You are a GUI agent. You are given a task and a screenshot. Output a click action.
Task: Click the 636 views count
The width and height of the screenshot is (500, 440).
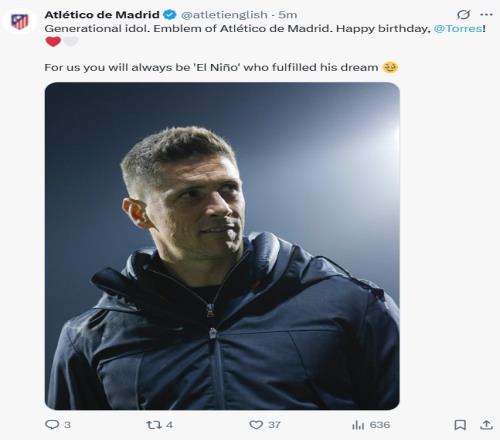point(380,425)
